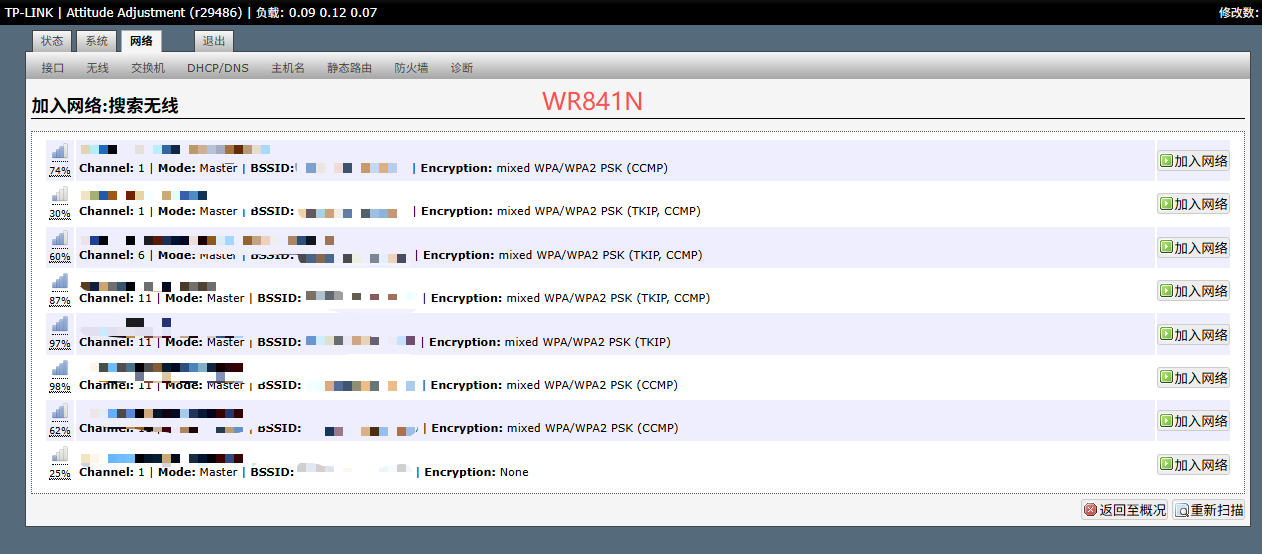Open the 主机名 submenu
Screen dimensions: 1262x554
pyautogui.click(x=288, y=68)
